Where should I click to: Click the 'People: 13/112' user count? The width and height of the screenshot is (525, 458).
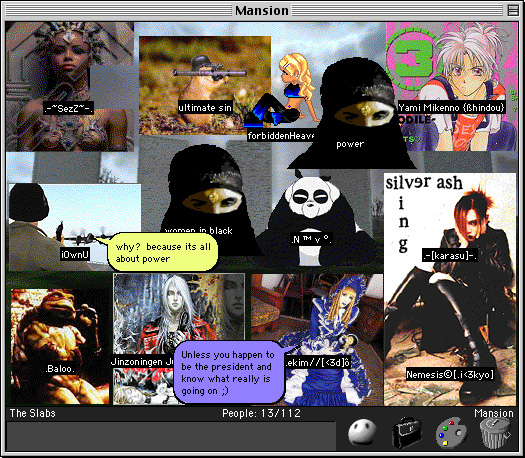[x=261, y=413]
